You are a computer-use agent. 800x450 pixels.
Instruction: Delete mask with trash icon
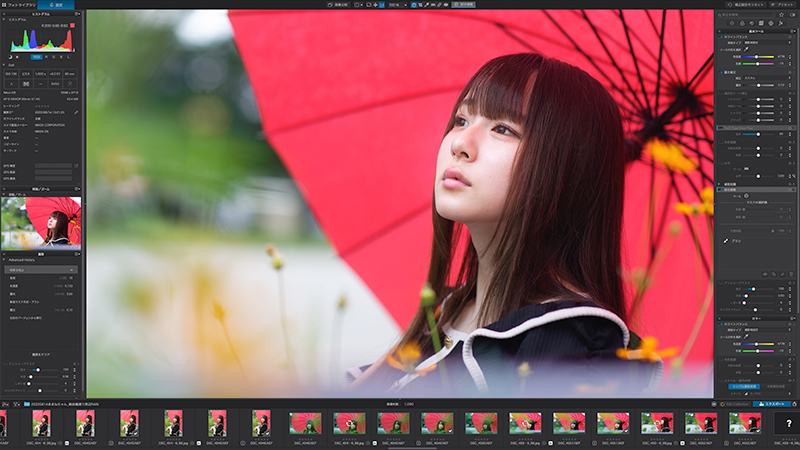(791, 274)
